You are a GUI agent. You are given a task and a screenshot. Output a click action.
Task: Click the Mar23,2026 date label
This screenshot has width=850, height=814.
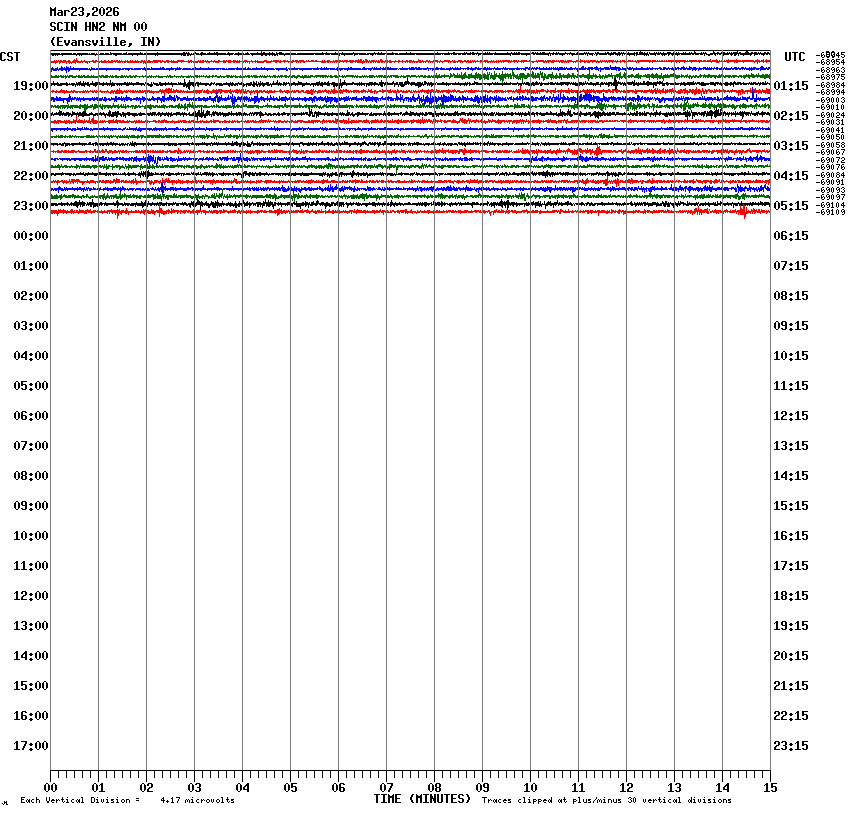(84, 12)
